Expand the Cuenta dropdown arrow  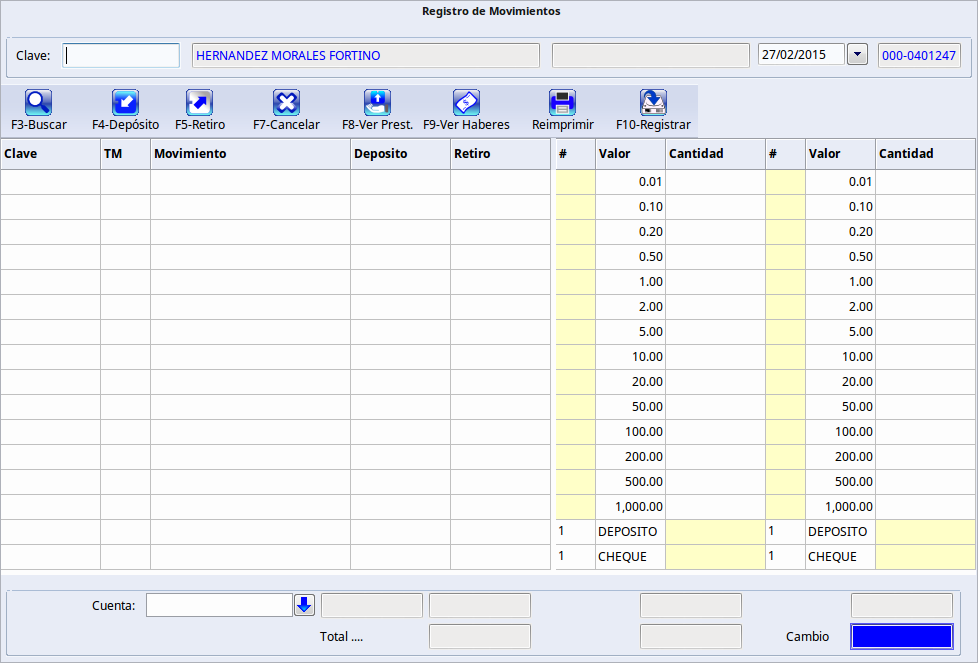point(305,605)
